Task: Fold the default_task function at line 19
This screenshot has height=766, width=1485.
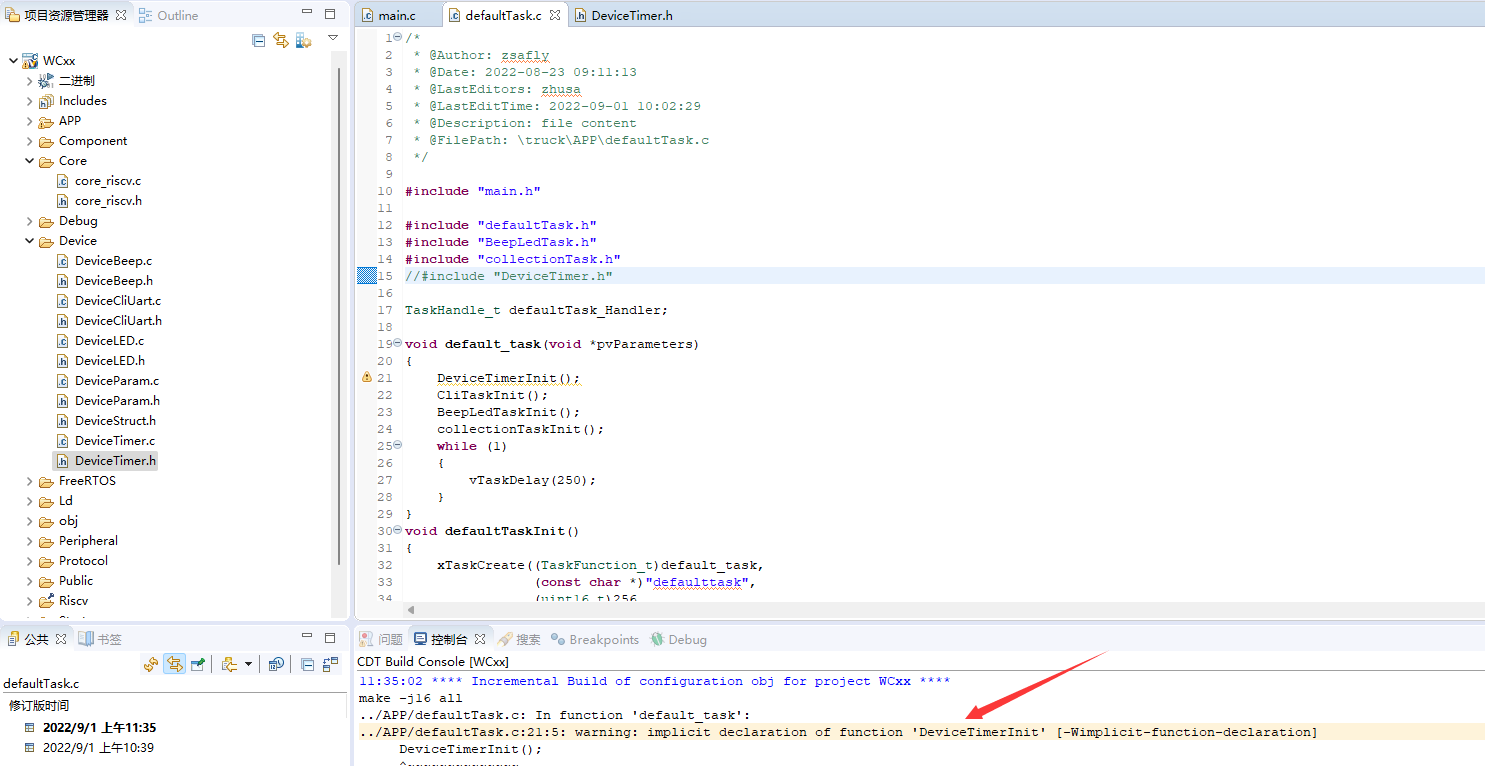Action: pyautogui.click(x=397, y=343)
